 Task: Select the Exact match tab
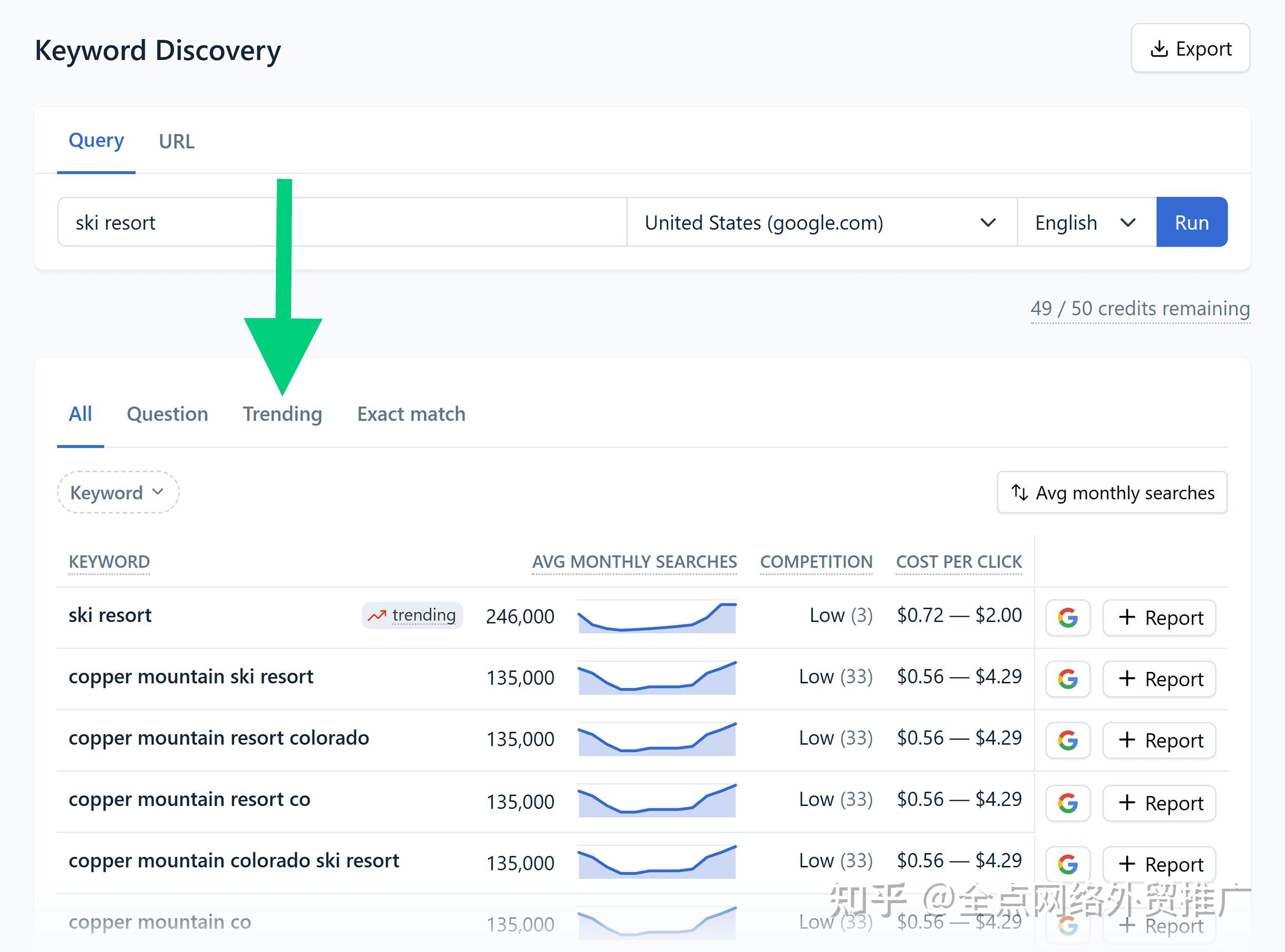pyautogui.click(x=411, y=414)
